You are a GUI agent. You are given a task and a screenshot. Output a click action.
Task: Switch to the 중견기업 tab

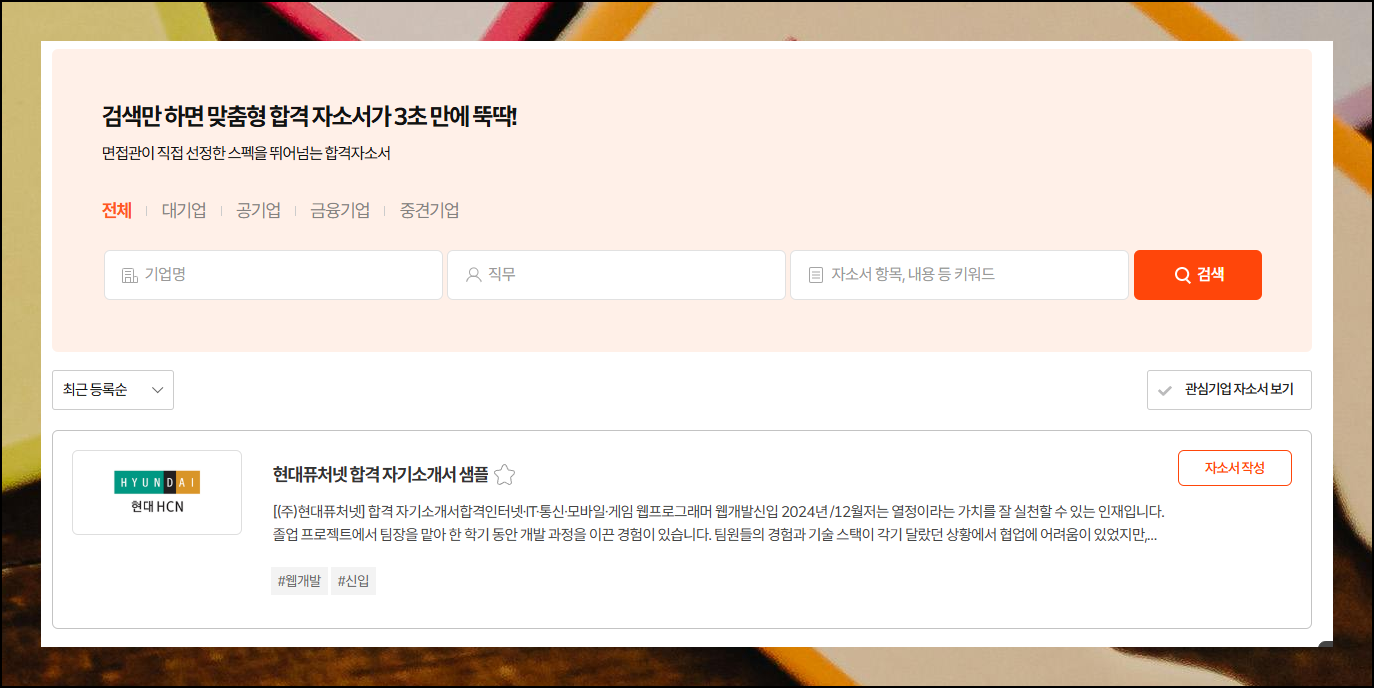430,210
